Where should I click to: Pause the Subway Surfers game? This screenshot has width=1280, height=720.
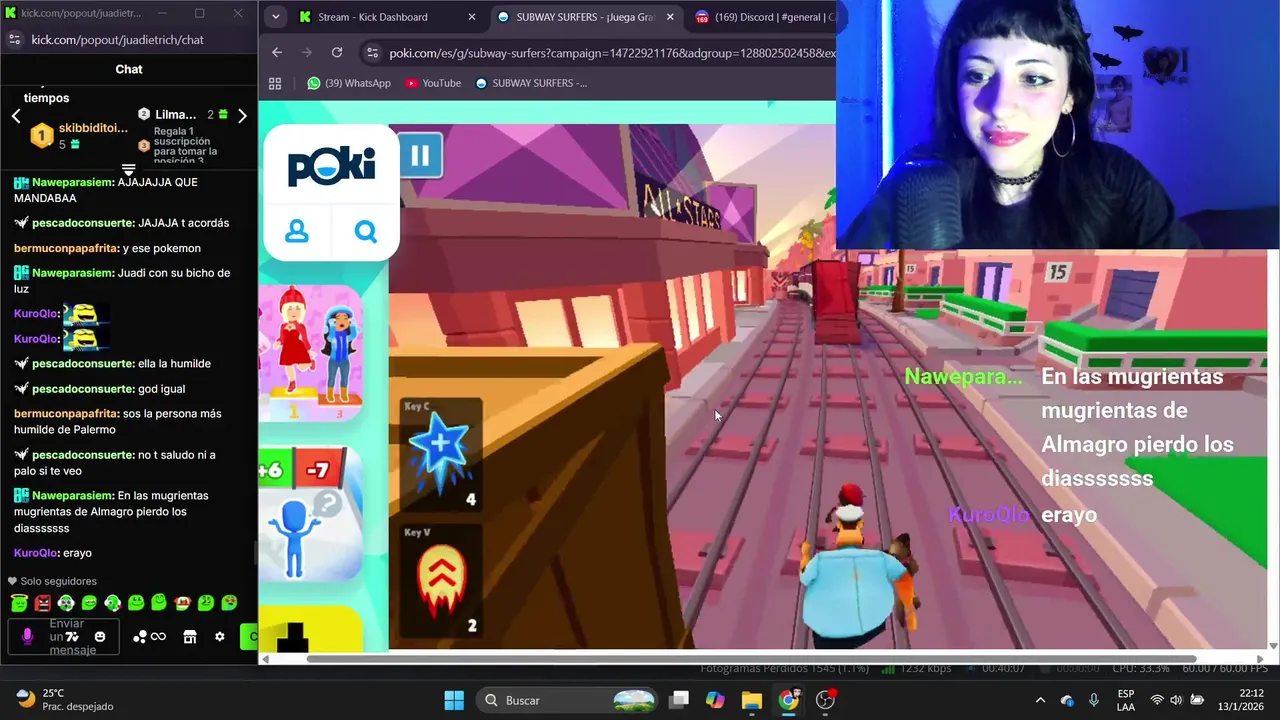click(420, 155)
